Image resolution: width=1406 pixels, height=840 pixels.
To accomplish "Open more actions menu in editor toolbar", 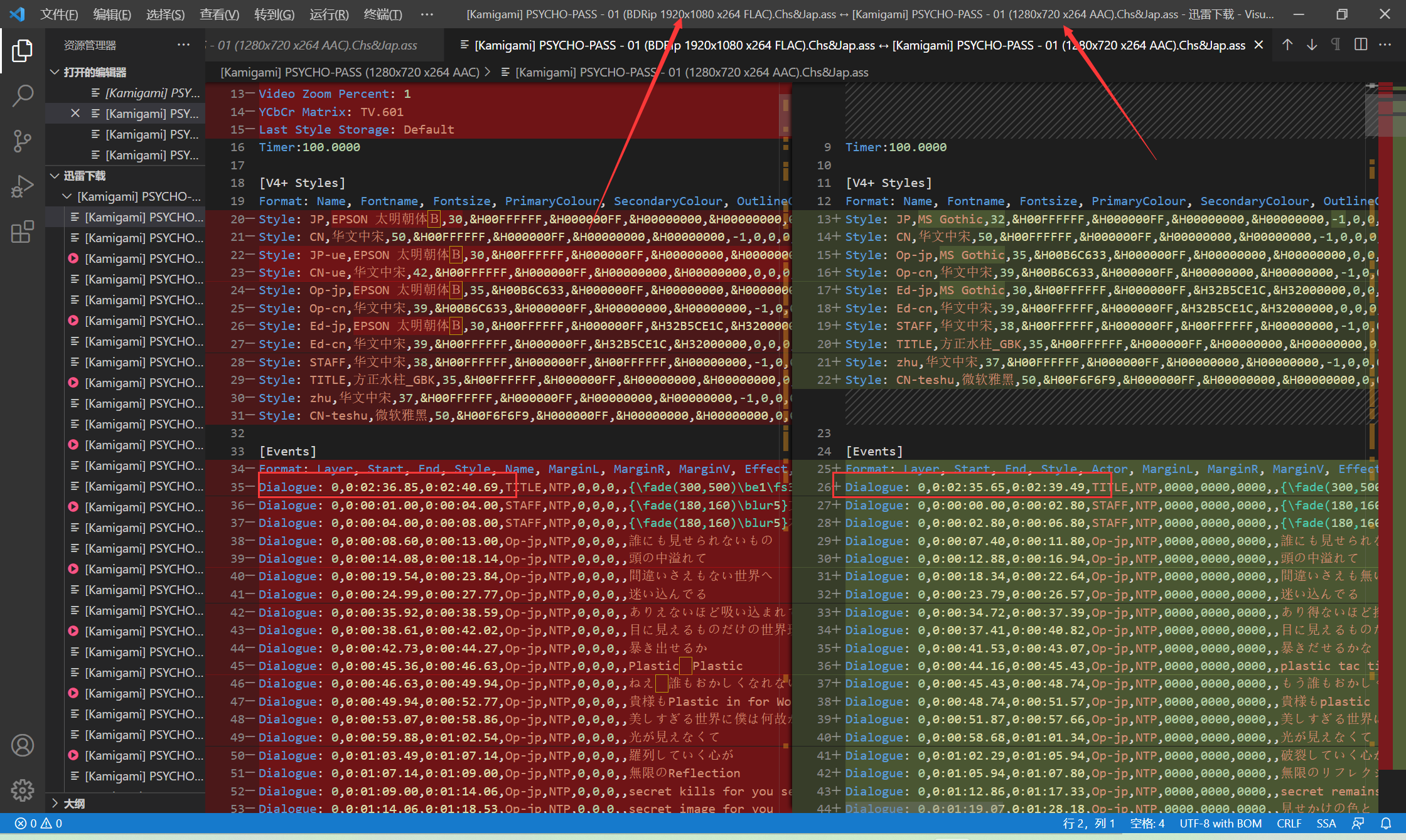I will point(1385,45).
